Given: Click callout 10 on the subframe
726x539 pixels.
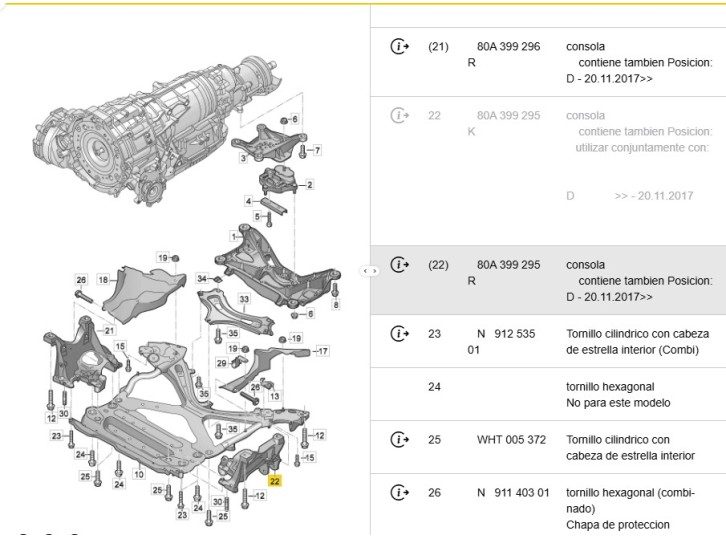Looking at the screenshot, I should (x=138, y=474).
